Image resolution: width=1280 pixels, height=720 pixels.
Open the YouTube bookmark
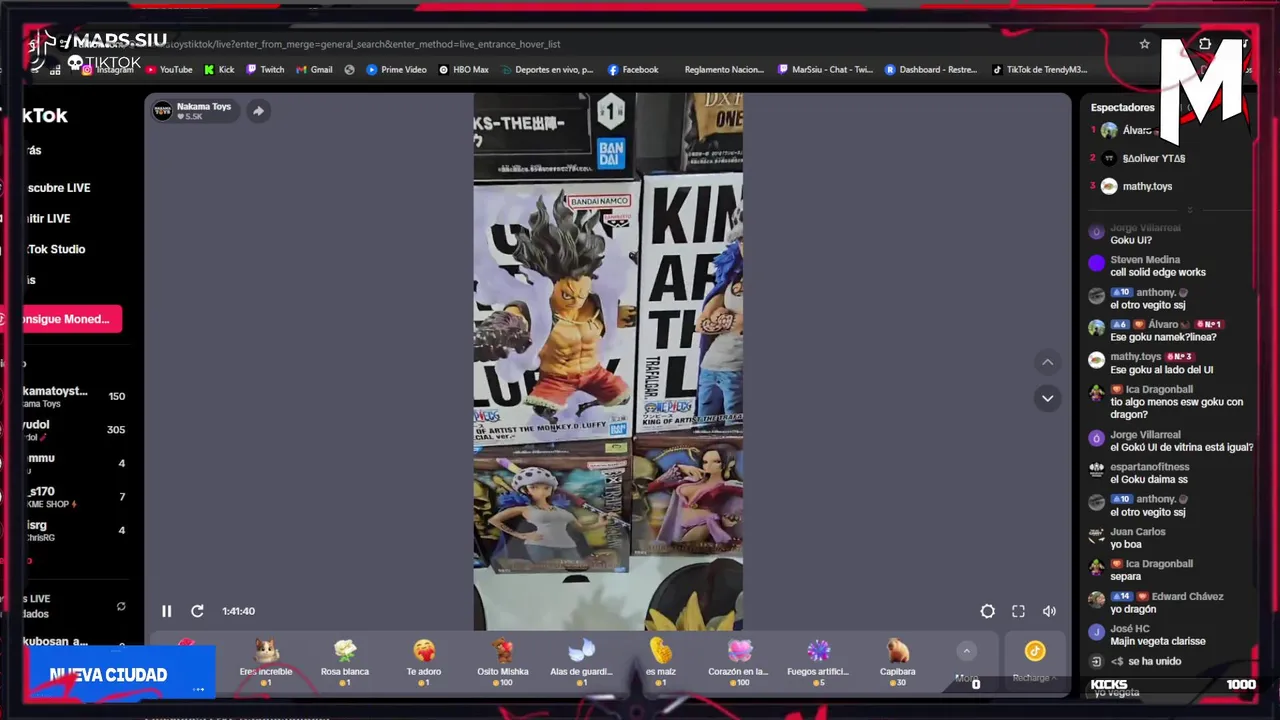169,70
